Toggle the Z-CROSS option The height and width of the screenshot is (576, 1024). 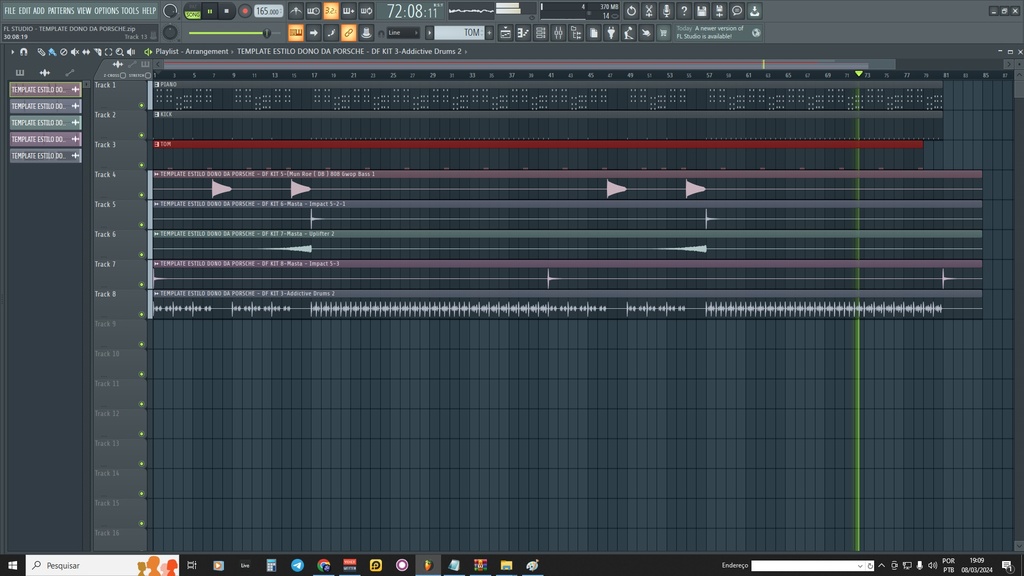point(123,75)
